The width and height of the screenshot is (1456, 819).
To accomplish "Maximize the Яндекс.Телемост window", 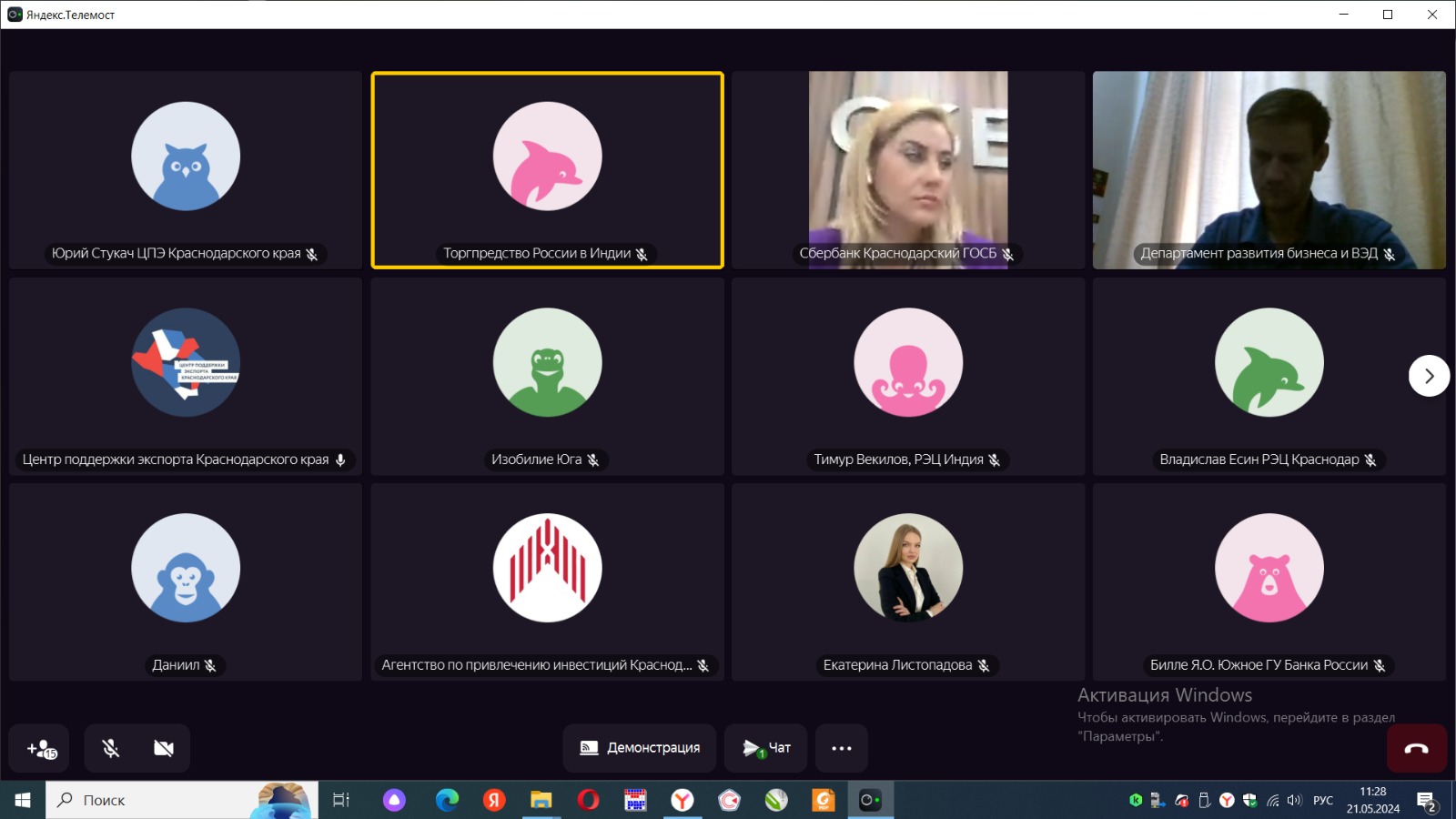I will [x=1388, y=15].
